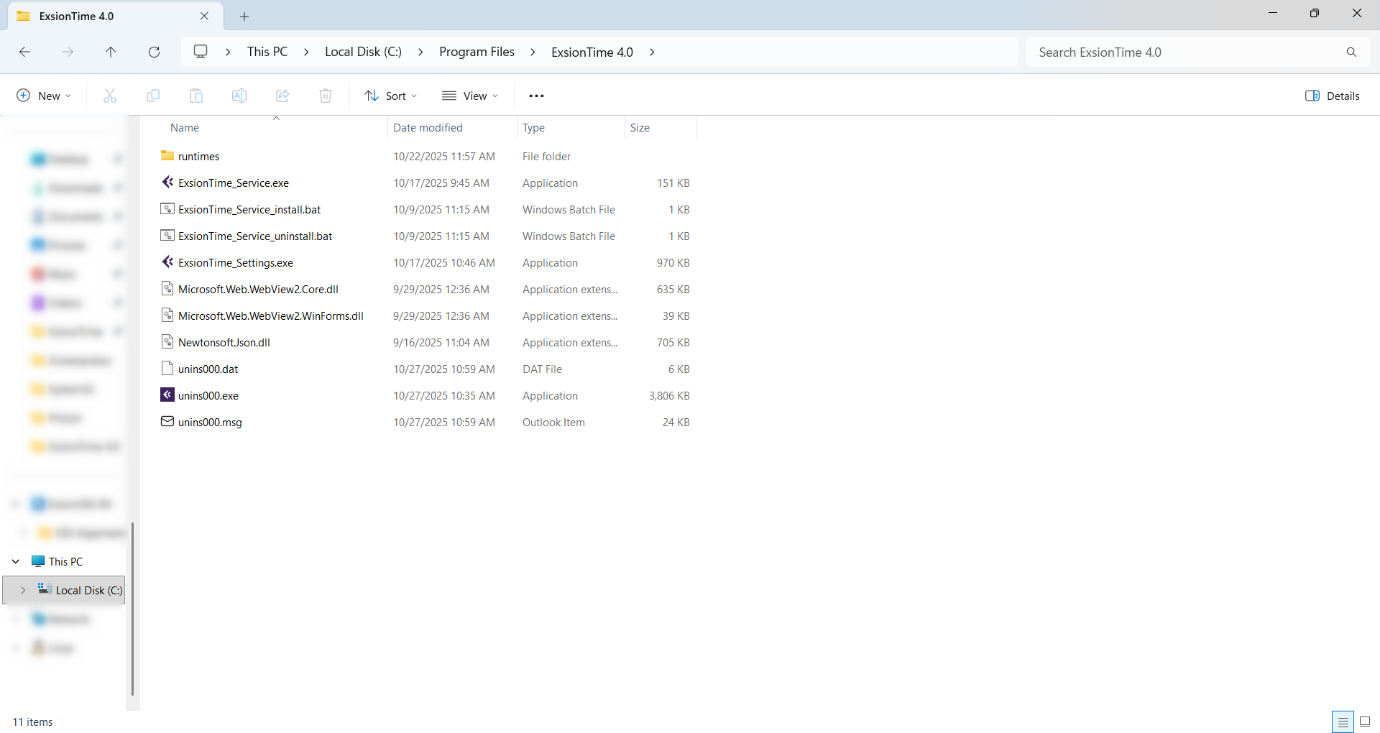Viewport: 1380px width, 733px height.
Task: Select the ExsionTime_Service.exe application icon
Action: pyautogui.click(x=167, y=183)
